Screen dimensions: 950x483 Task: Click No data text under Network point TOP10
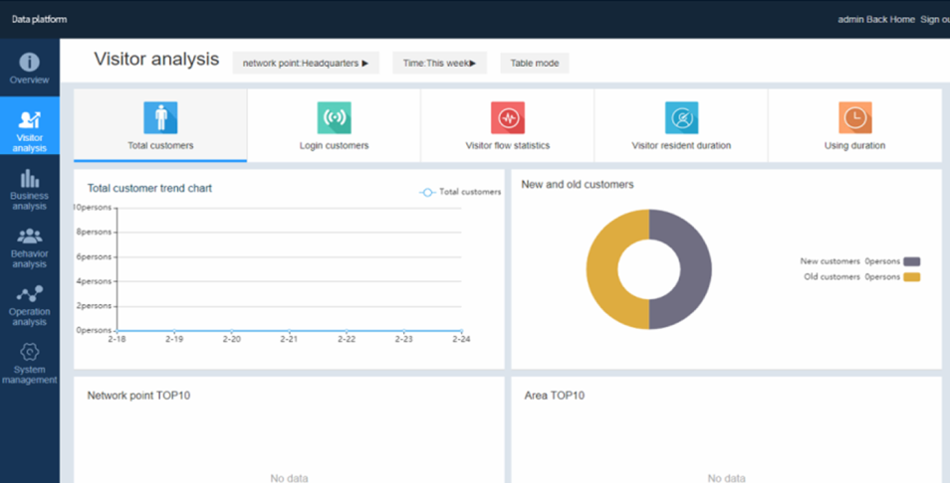(289, 478)
